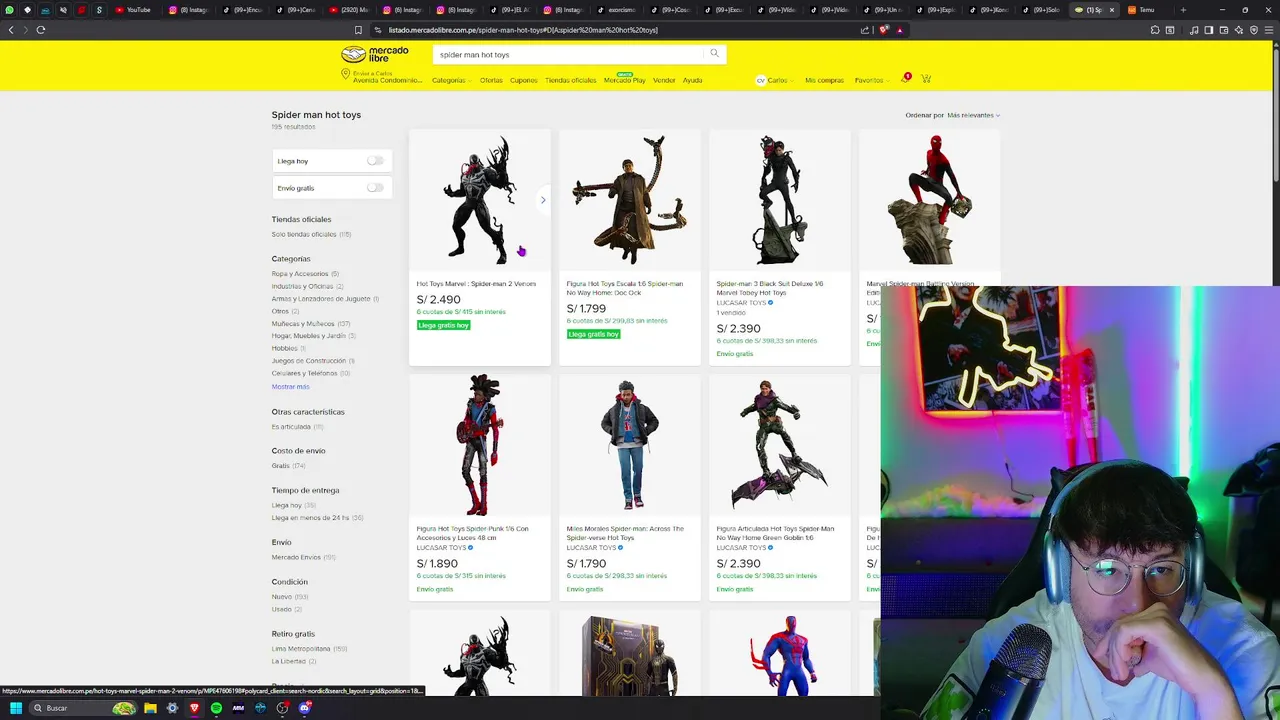Open Spider-man 3 Black Suit Deluxe listing
This screenshot has height=720, width=1280.
coord(770,288)
